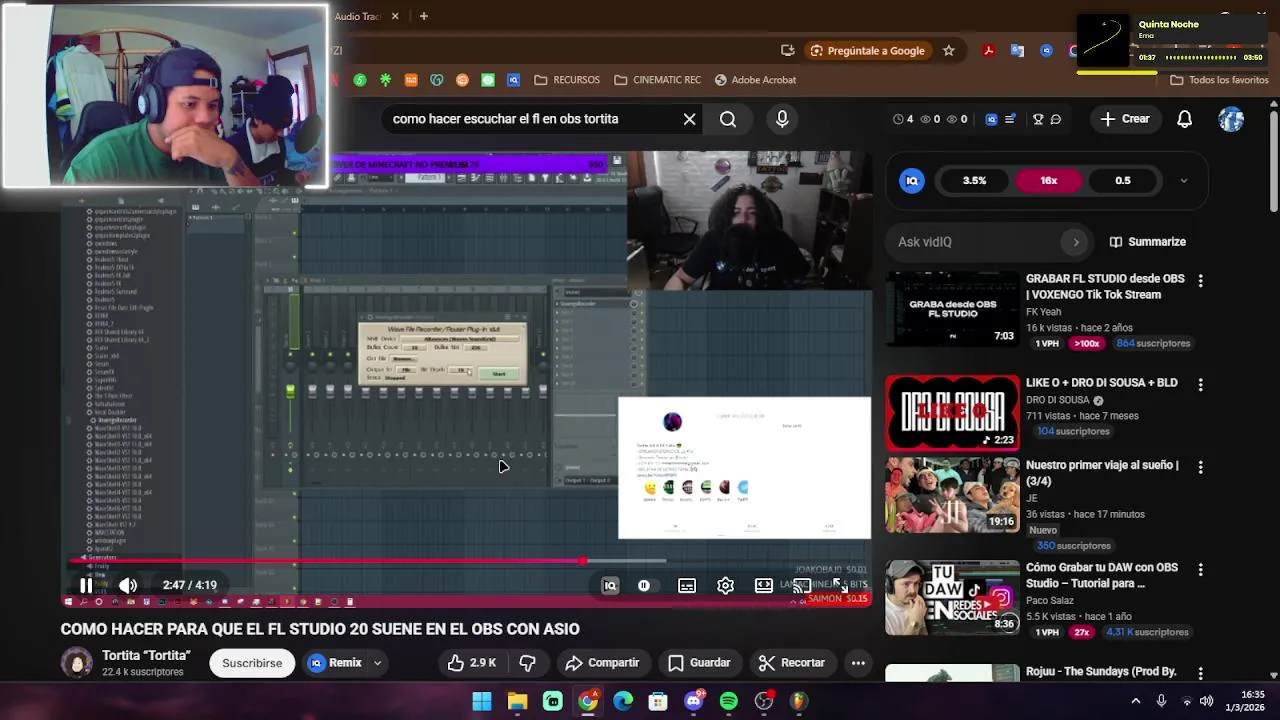Open options for GRABAR FL STUDIO video
The width and height of the screenshot is (1280, 720).
1200,281
